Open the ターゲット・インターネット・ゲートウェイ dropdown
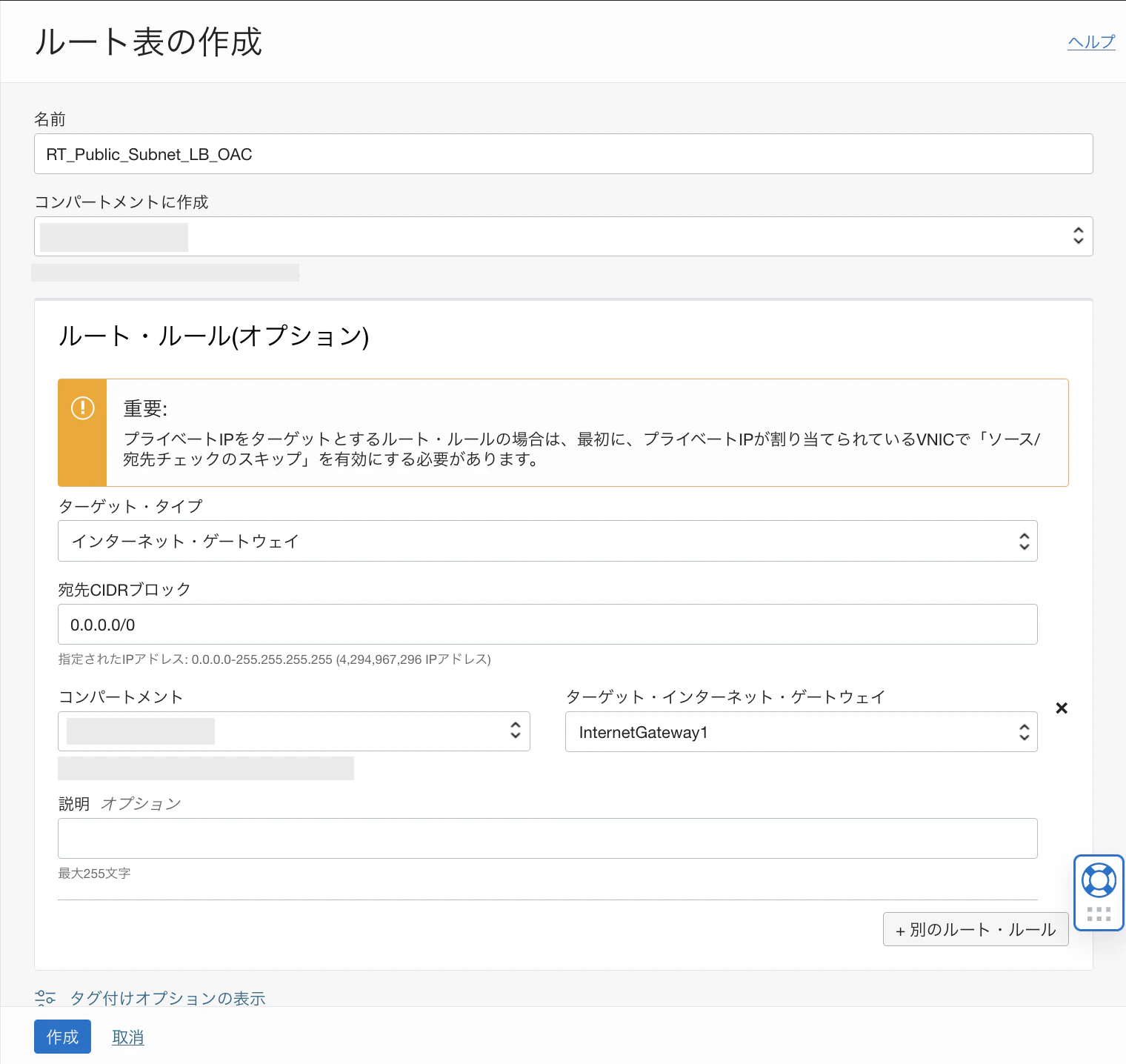Viewport: 1126px width, 1064px height. [x=801, y=732]
